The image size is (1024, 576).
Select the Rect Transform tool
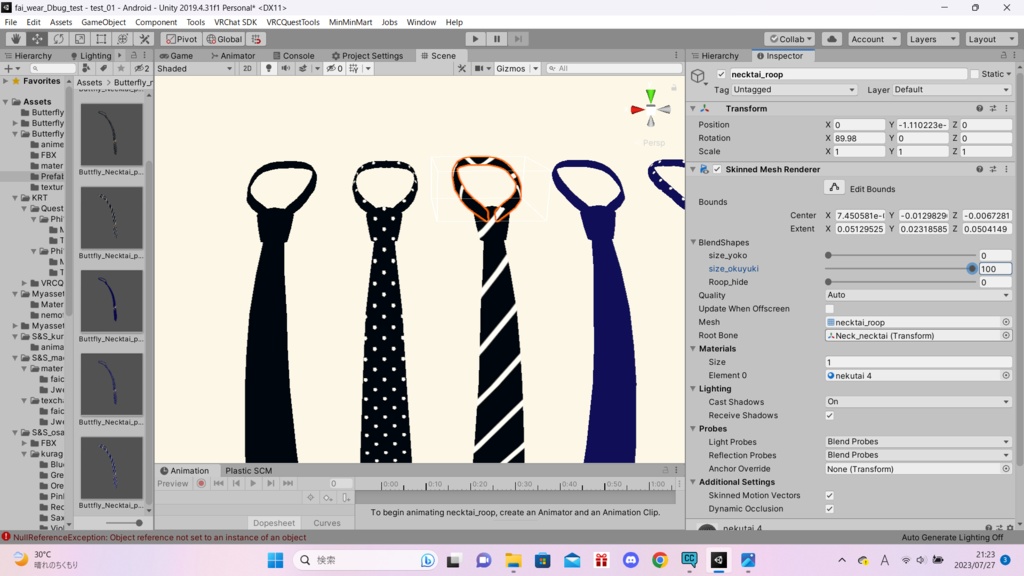point(101,39)
